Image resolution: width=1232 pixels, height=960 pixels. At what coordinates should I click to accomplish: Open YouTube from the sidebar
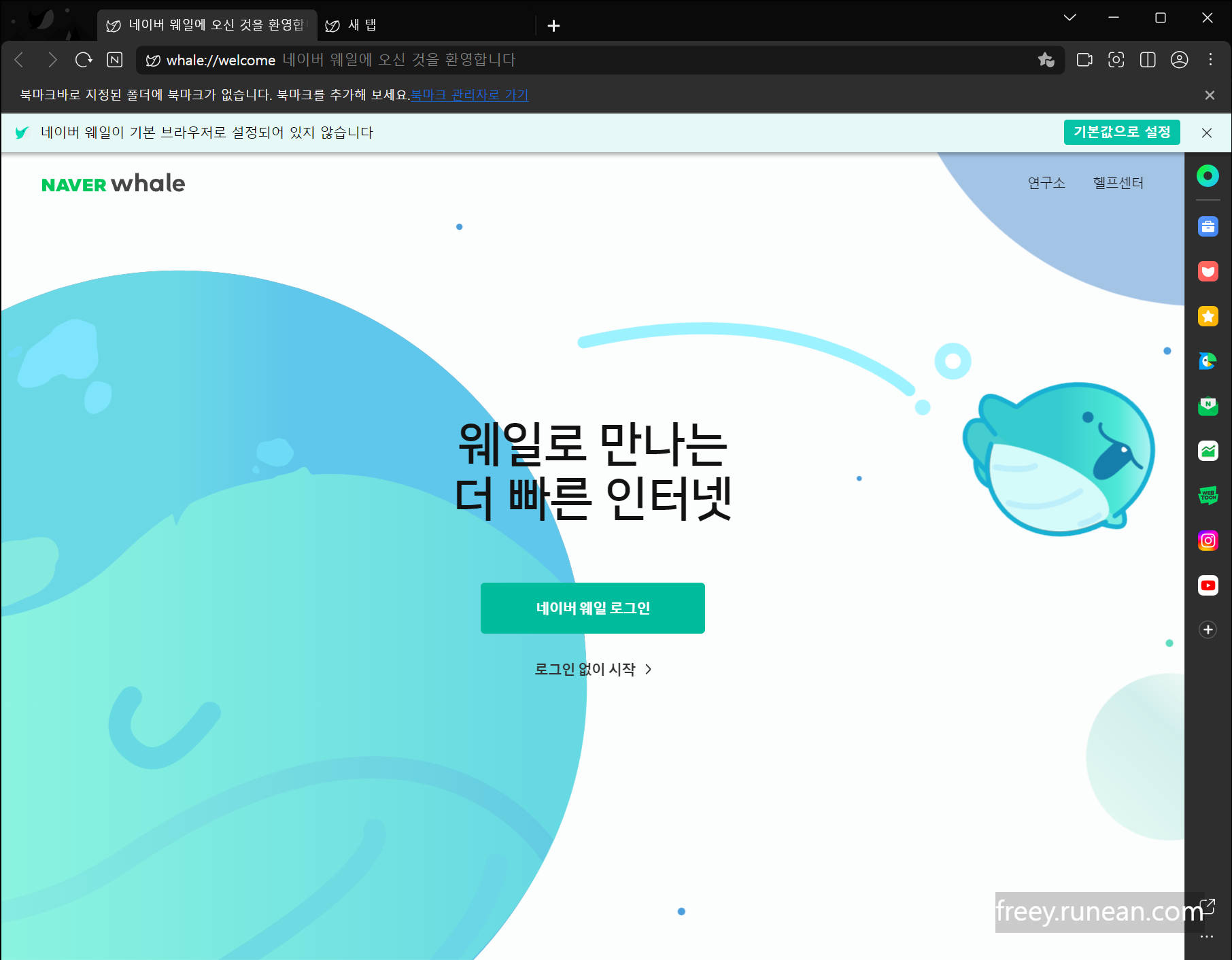(1208, 585)
